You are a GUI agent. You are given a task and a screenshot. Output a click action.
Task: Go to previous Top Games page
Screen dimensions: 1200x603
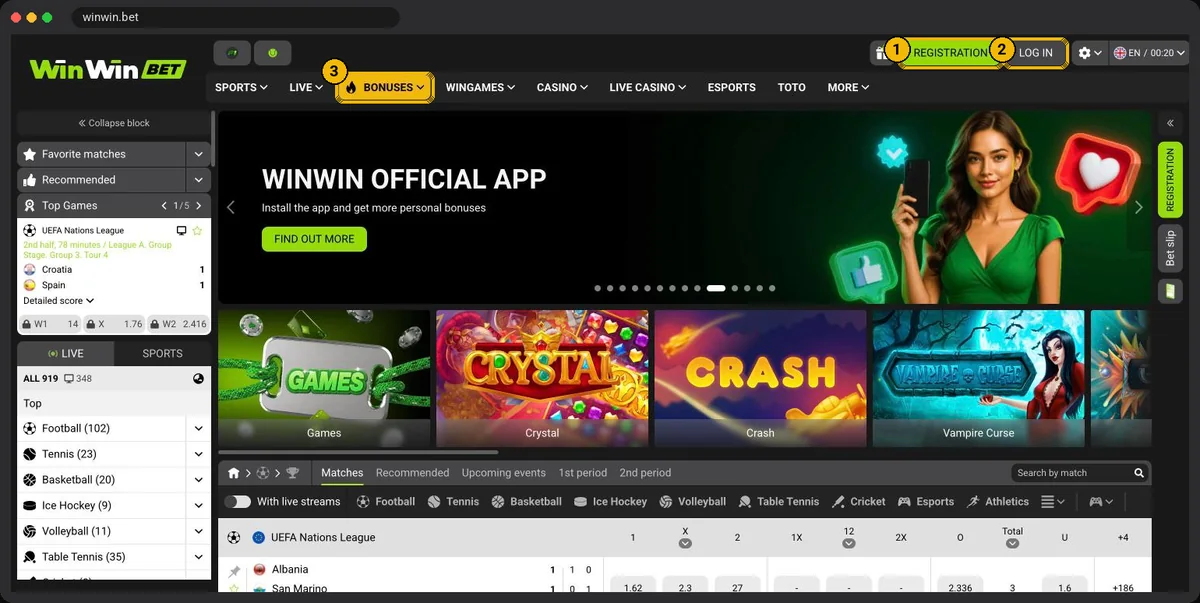coord(165,205)
